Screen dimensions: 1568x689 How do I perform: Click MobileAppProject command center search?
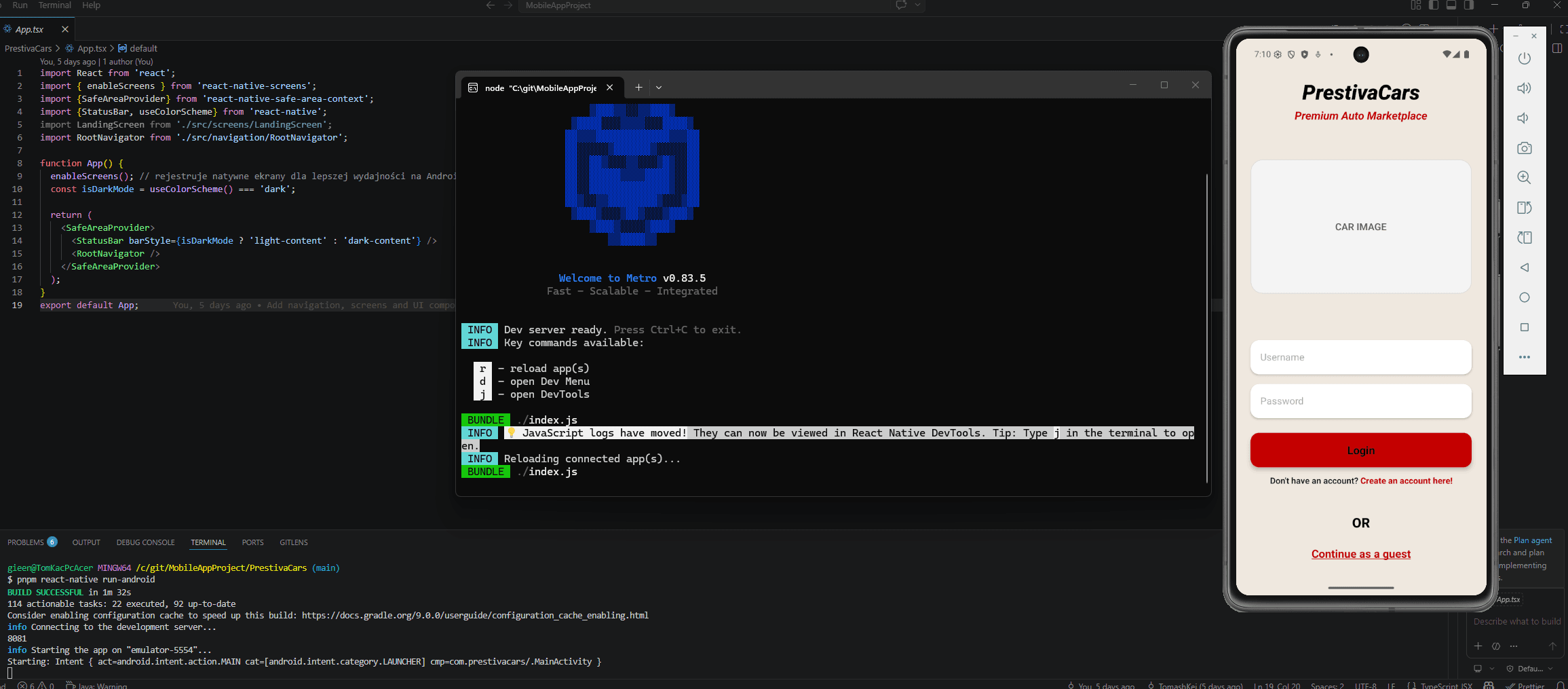click(722, 5)
